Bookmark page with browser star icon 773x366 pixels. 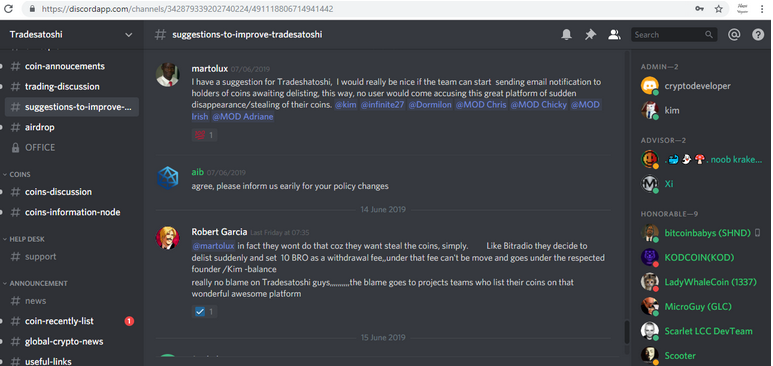click(x=719, y=9)
